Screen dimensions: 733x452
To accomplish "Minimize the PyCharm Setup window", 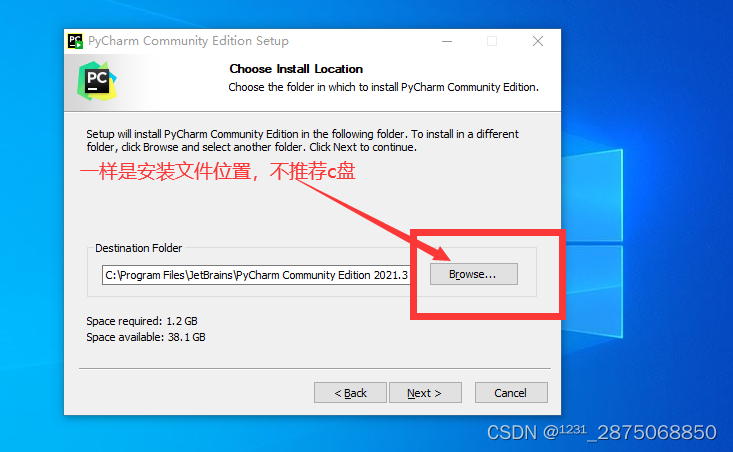I will (447, 41).
